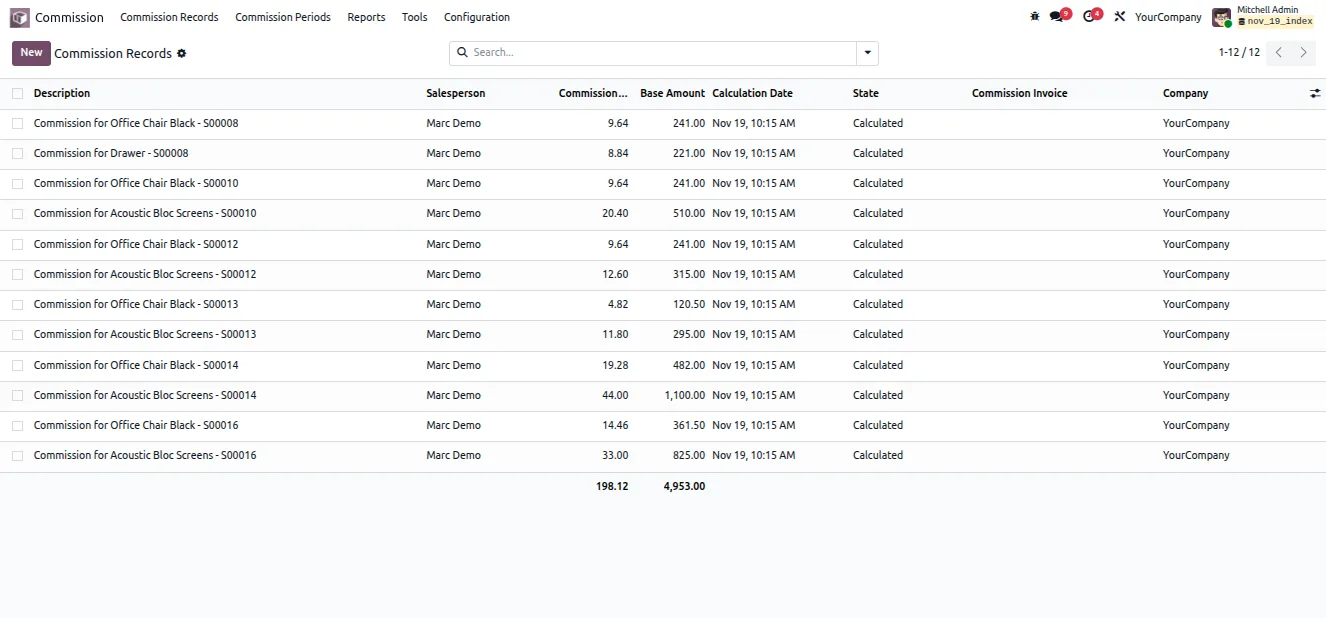
Task: Check row Acoustic Bloc Screens - S00012
Action: [x=17, y=274]
